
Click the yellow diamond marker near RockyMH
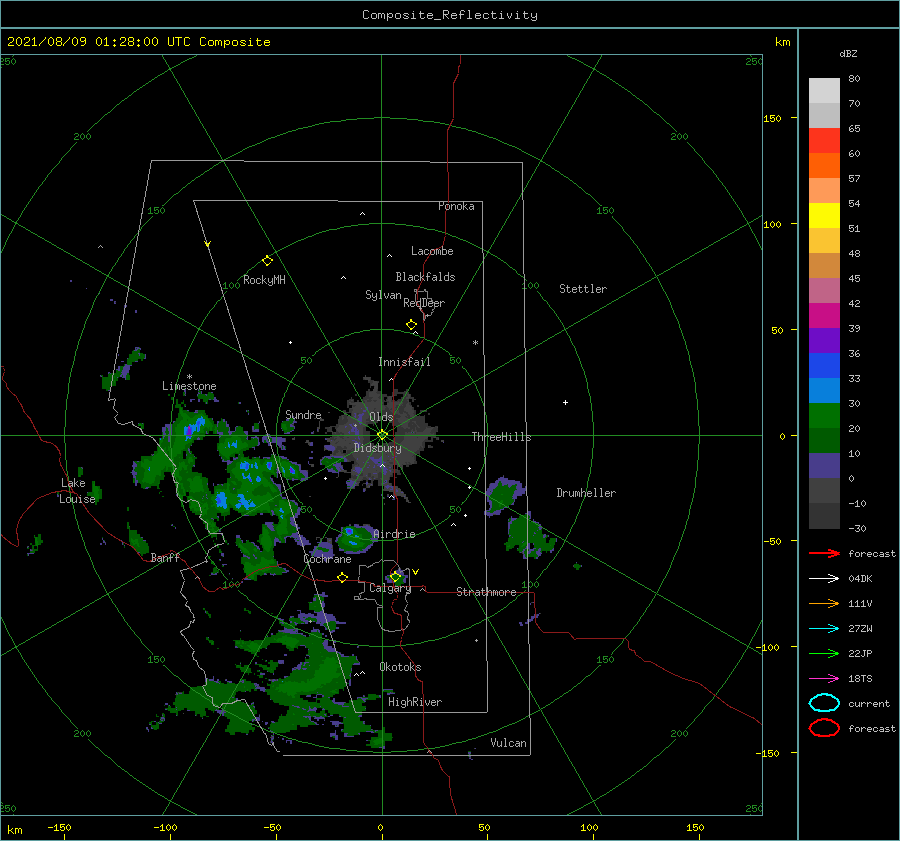click(267, 261)
